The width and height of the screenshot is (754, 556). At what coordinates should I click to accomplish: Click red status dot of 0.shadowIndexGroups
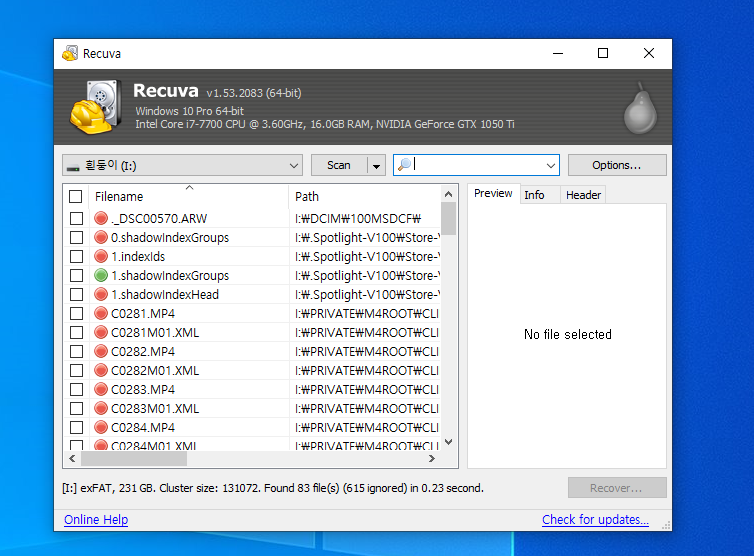tap(101, 237)
